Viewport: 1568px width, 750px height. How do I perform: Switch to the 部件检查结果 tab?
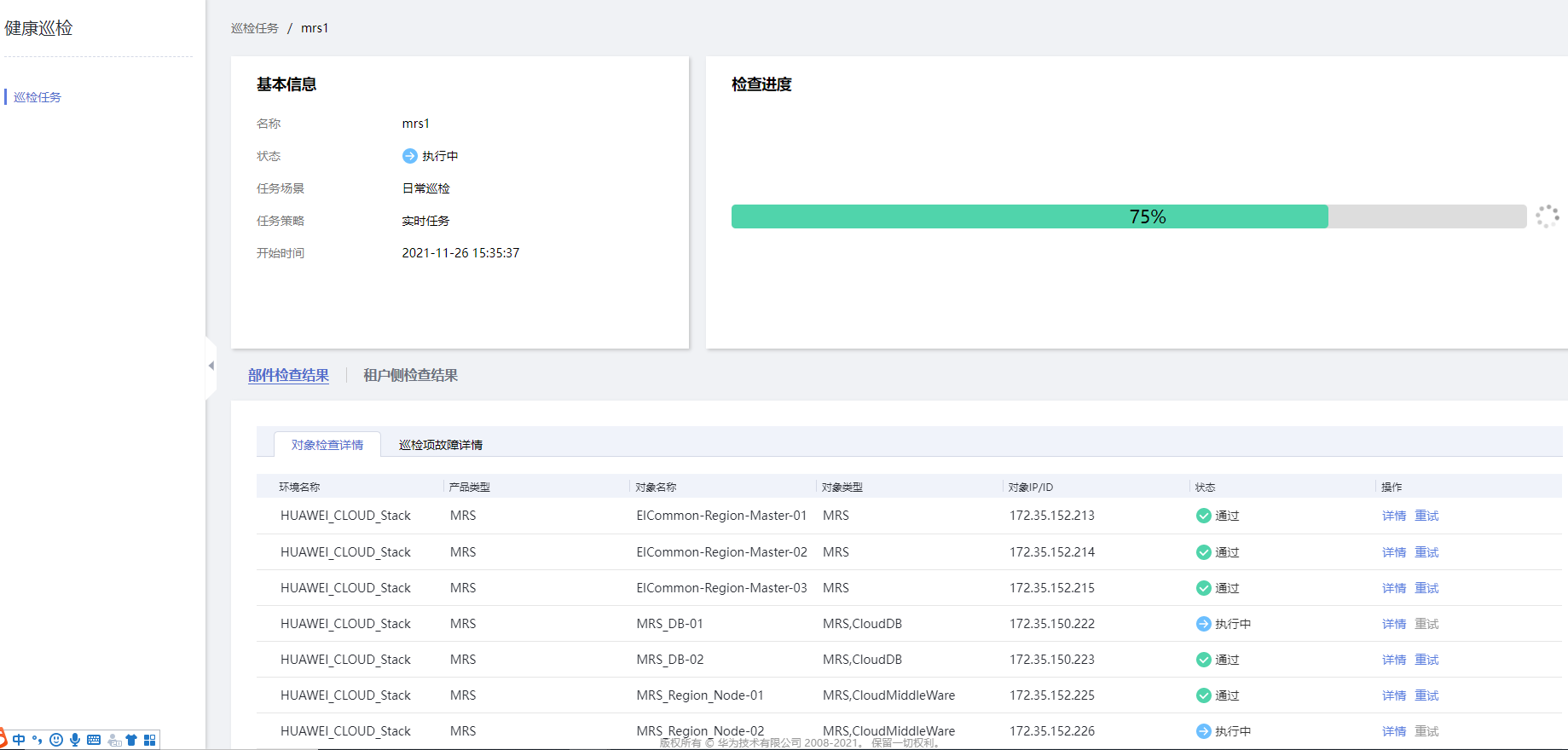point(288,375)
